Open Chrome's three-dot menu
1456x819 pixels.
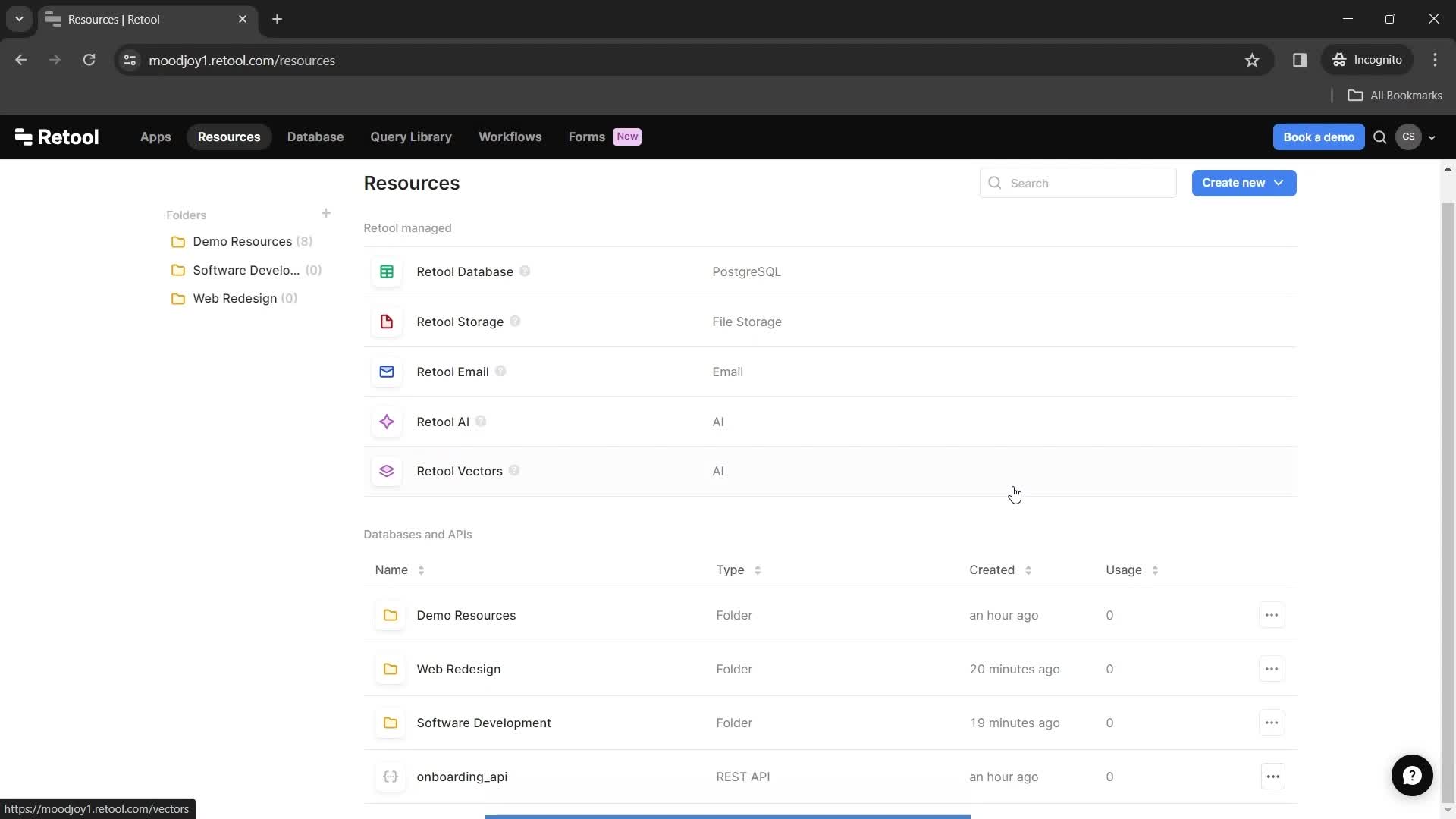pos(1435,60)
